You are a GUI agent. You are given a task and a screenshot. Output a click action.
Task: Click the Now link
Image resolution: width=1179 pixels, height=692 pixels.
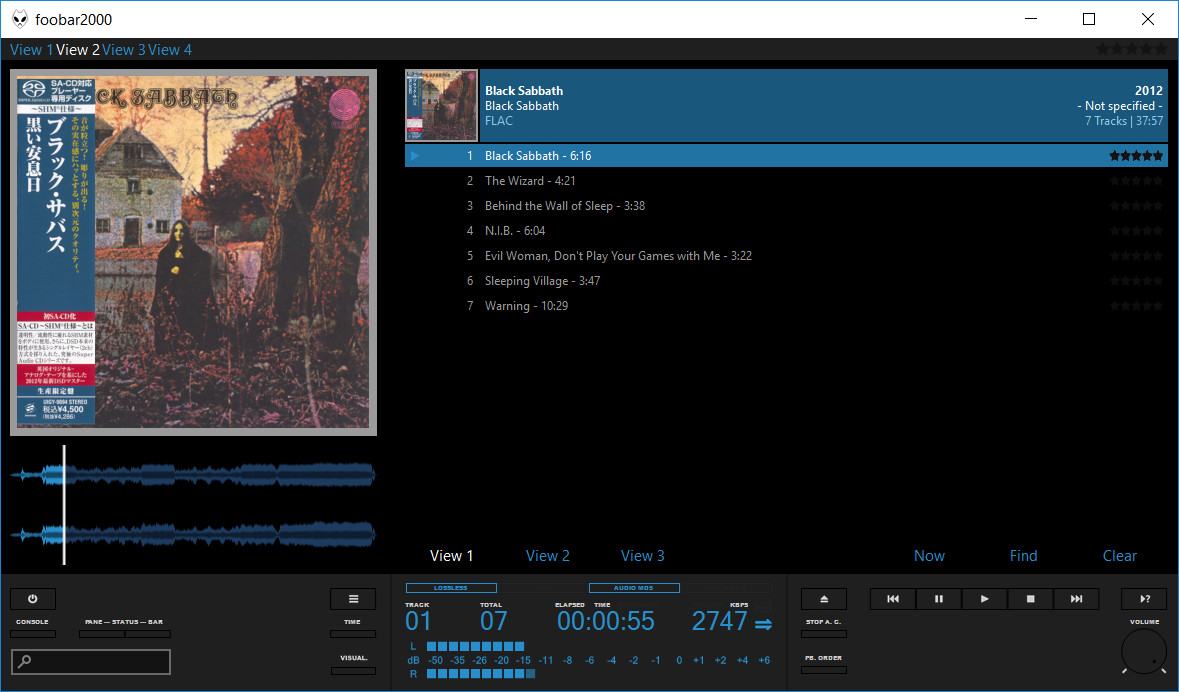[x=929, y=556]
